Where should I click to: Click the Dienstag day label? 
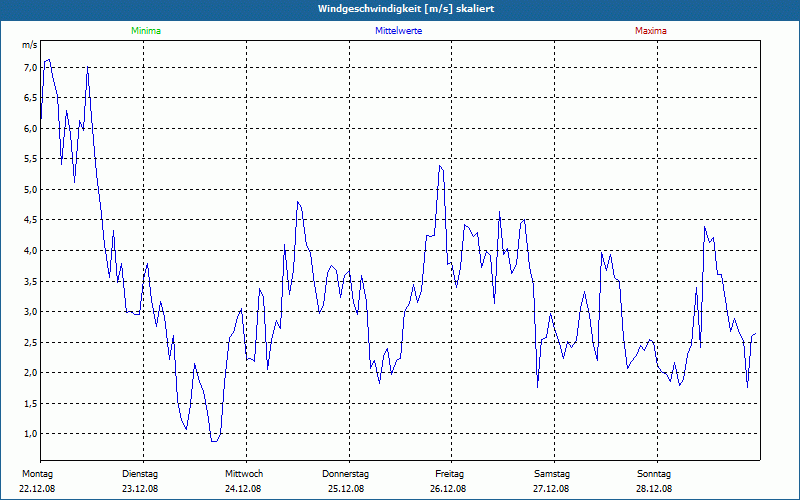point(140,474)
